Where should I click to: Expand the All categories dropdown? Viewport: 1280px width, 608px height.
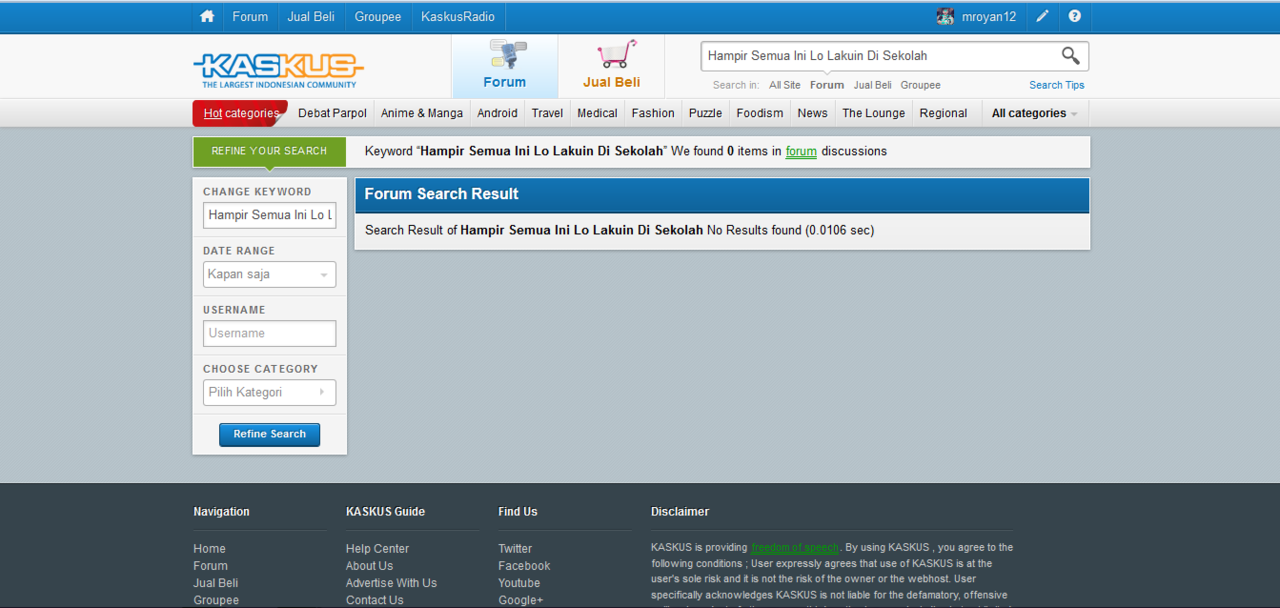pos(1034,113)
